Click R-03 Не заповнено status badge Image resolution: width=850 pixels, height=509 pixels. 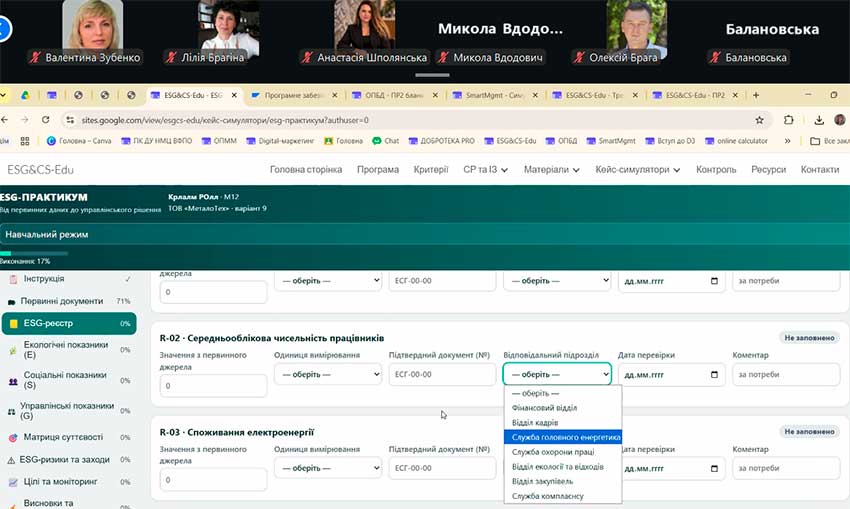coord(809,431)
